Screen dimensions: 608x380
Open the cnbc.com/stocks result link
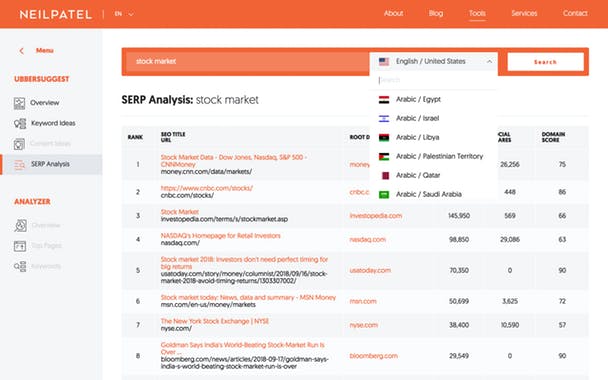[x=207, y=188]
